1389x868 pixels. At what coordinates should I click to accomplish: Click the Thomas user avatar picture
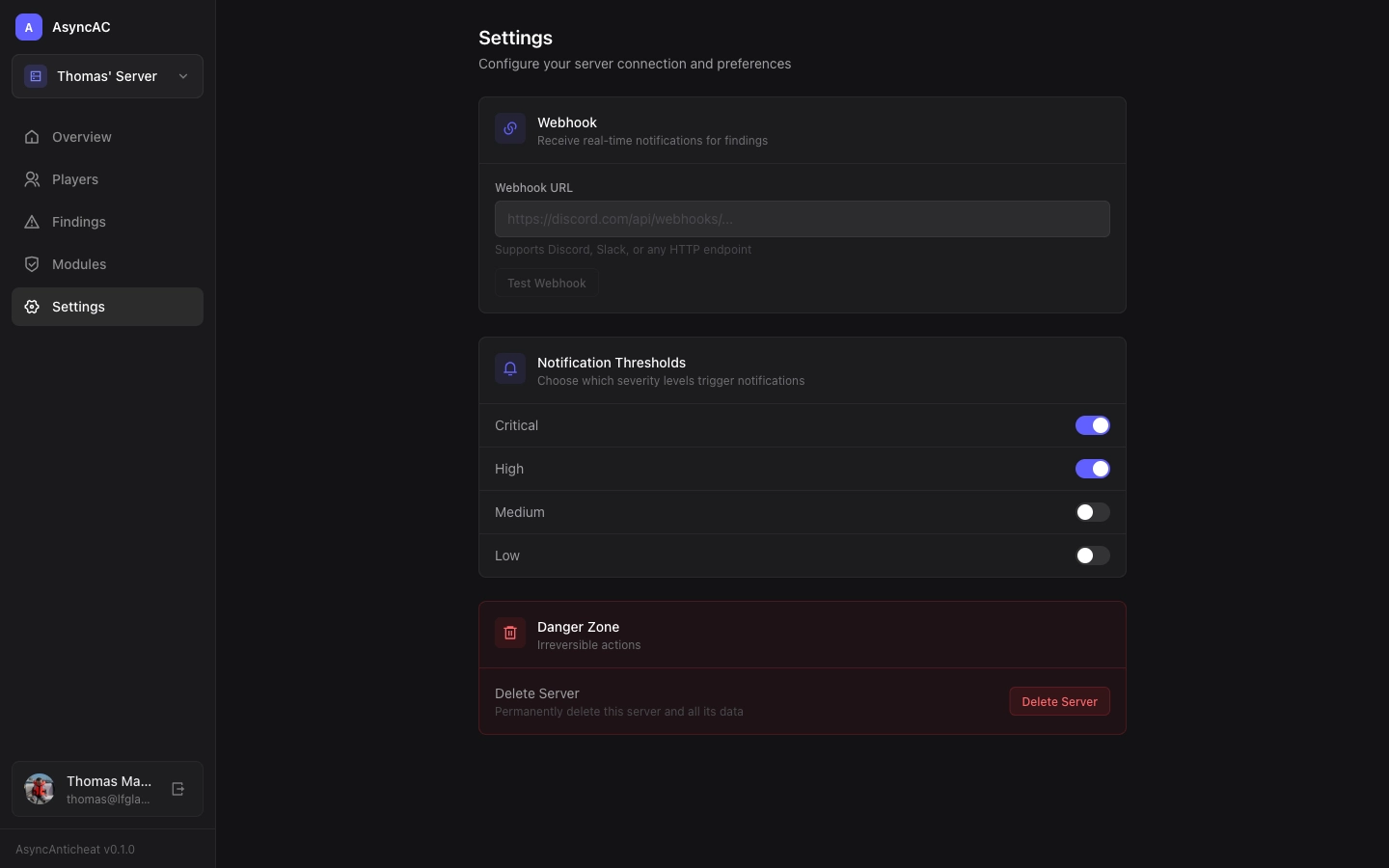tap(40, 789)
